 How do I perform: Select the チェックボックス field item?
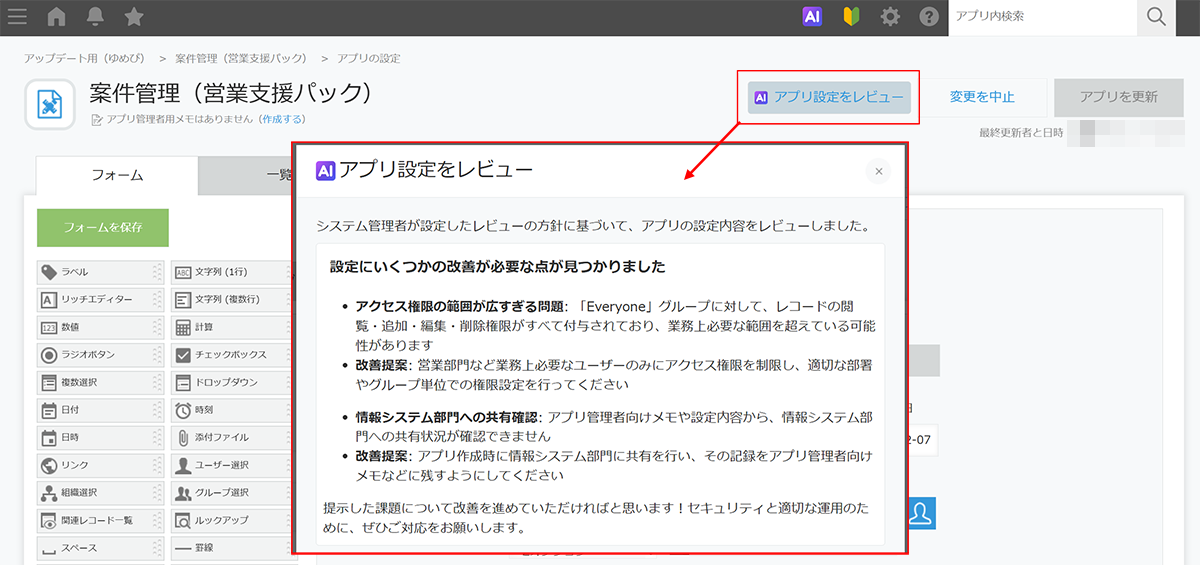coord(228,355)
